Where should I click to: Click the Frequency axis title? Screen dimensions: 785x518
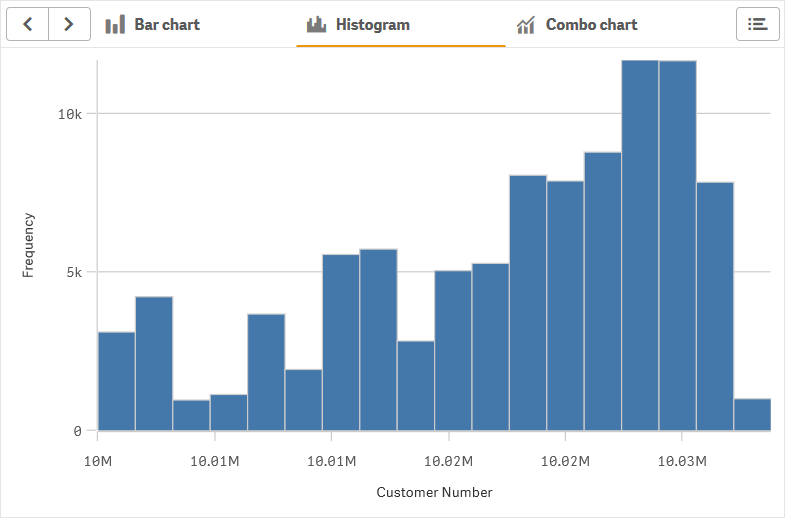tap(28, 244)
